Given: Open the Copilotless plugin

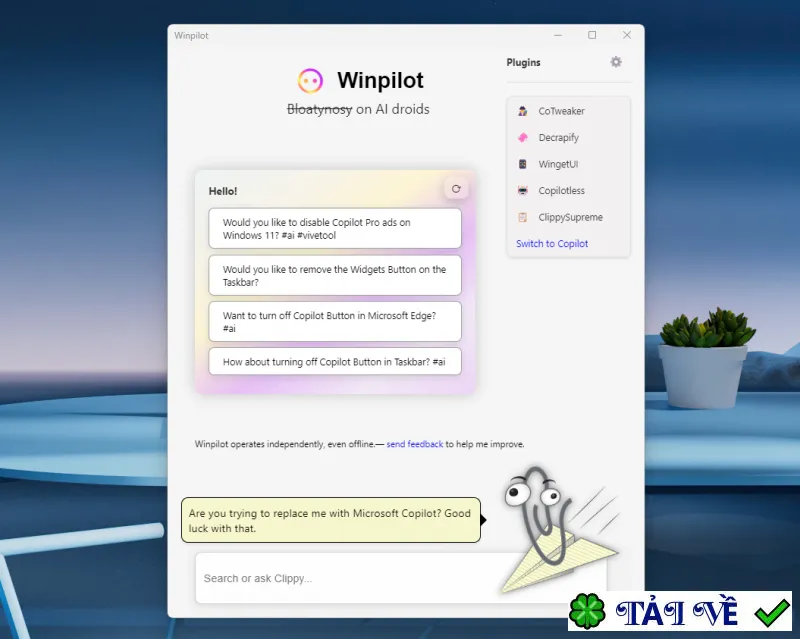Looking at the screenshot, I should tap(561, 191).
